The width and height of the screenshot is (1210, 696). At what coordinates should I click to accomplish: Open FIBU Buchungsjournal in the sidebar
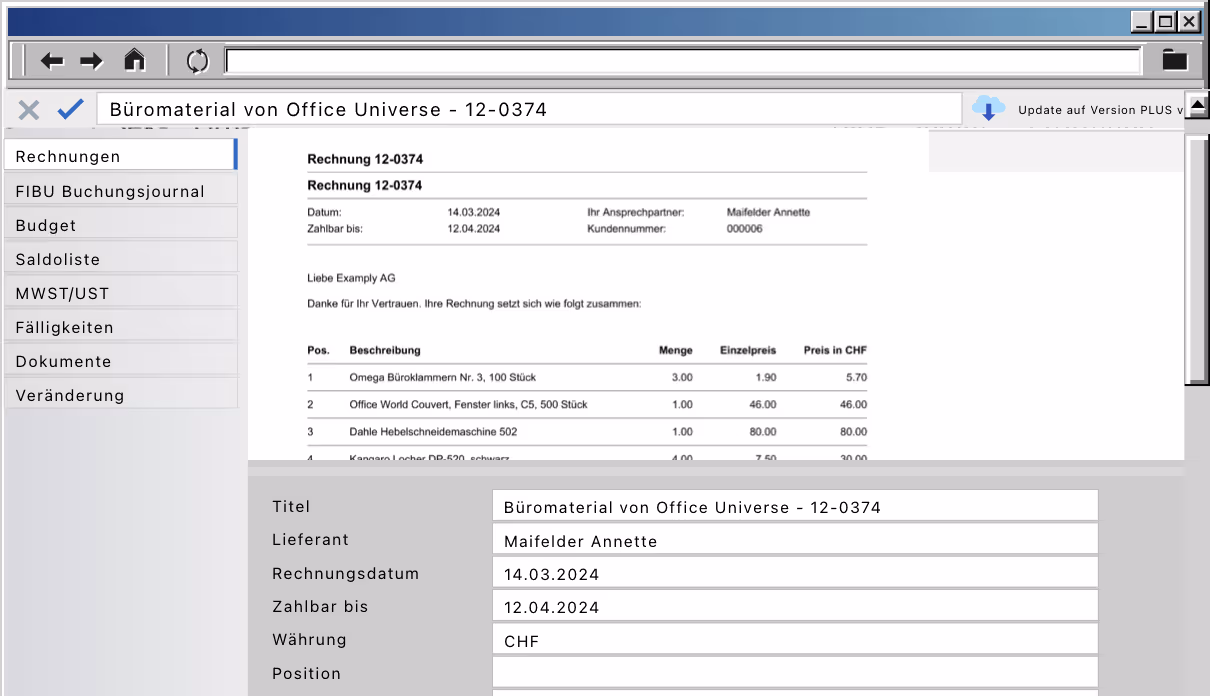[x=120, y=191]
